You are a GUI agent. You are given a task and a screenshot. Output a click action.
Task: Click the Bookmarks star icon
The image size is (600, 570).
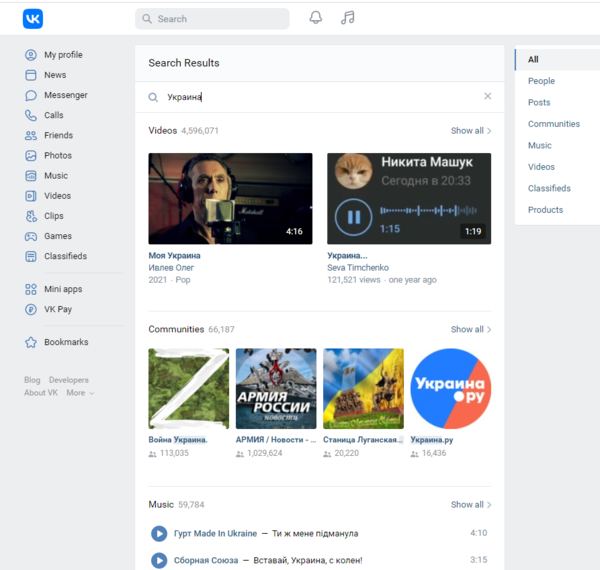pos(31,342)
